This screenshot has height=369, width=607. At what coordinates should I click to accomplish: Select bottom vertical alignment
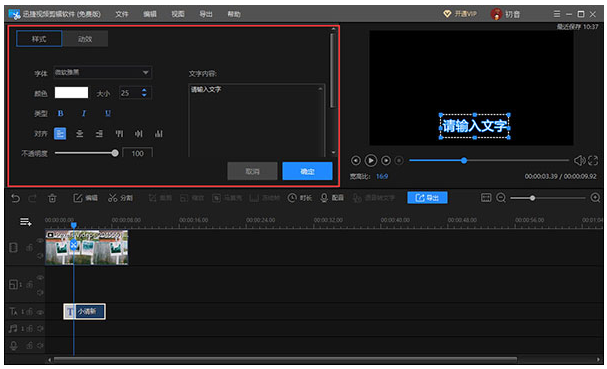[158, 134]
